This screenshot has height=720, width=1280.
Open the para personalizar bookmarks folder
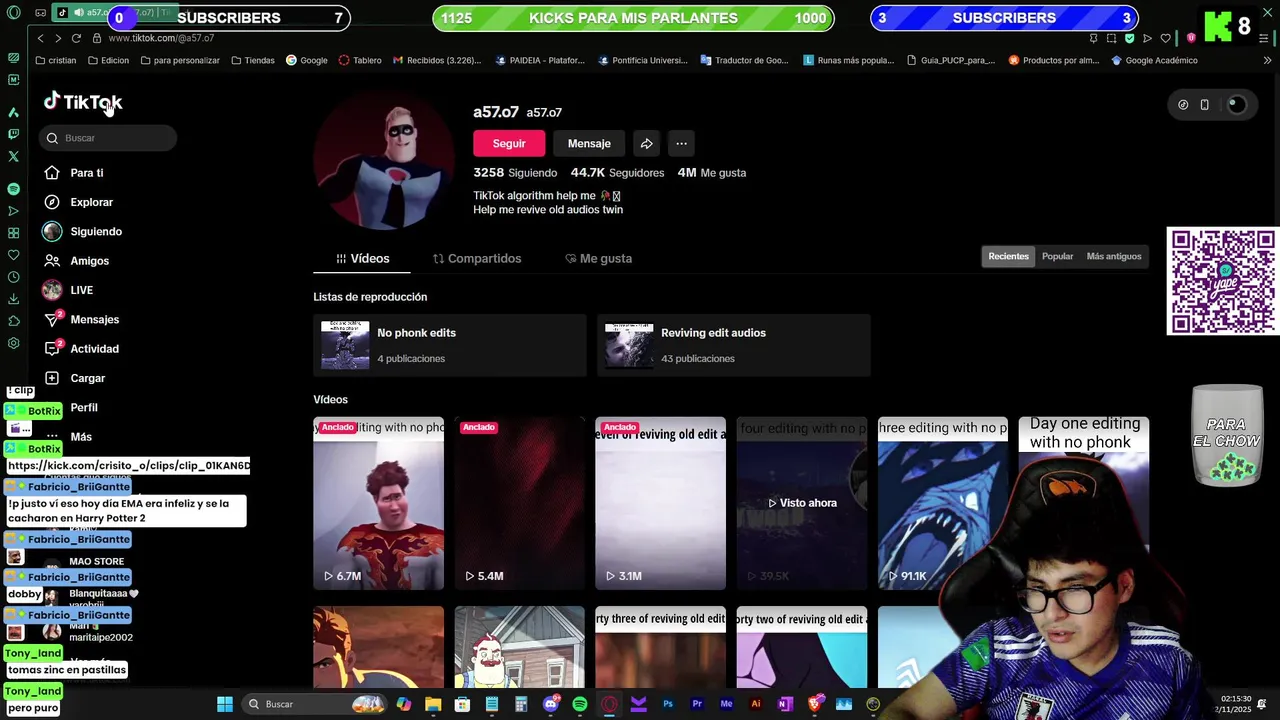click(x=180, y=60)
